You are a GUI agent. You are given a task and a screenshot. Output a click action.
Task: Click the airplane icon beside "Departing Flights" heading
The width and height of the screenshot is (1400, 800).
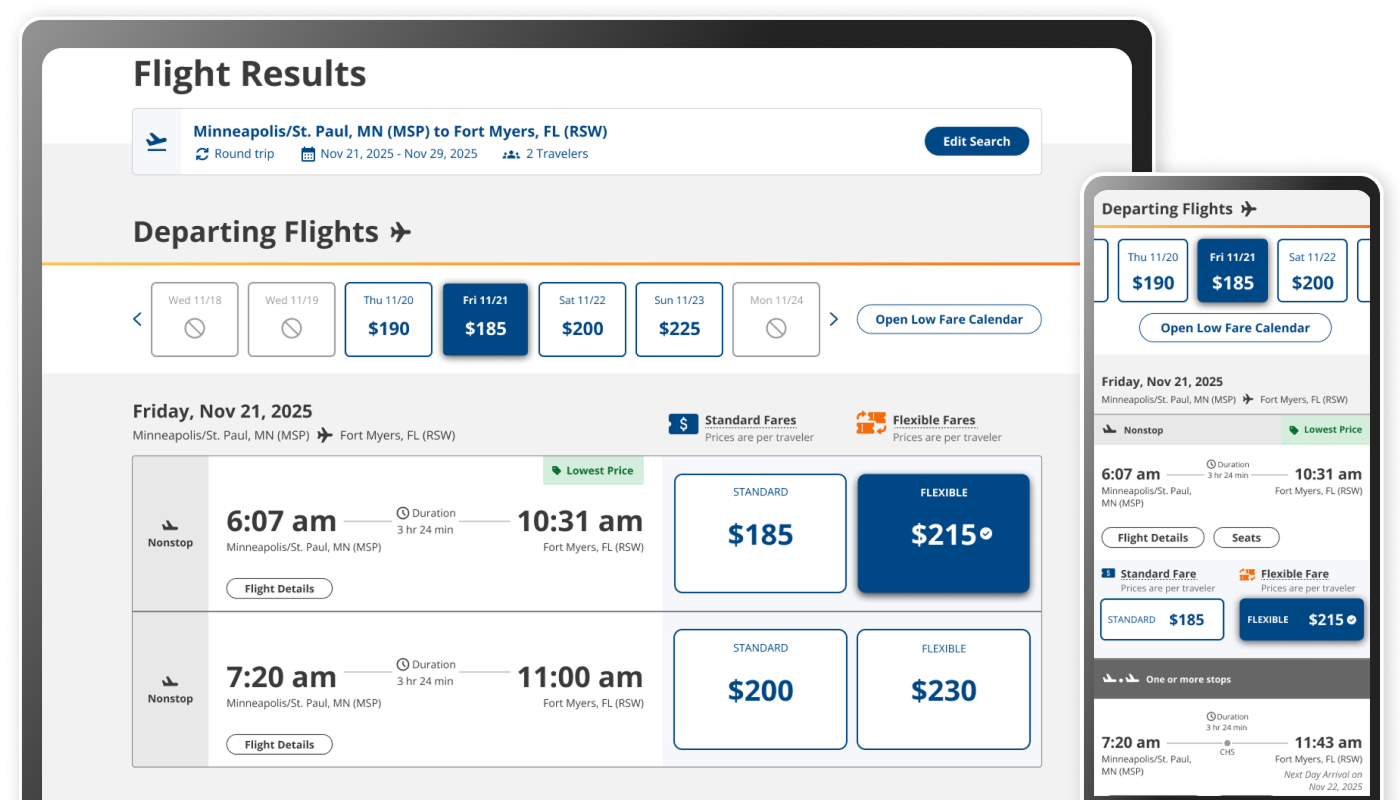(400, 231)
